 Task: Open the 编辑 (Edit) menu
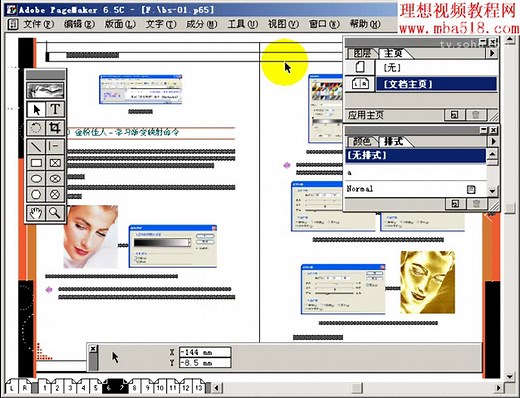[79, 24]
